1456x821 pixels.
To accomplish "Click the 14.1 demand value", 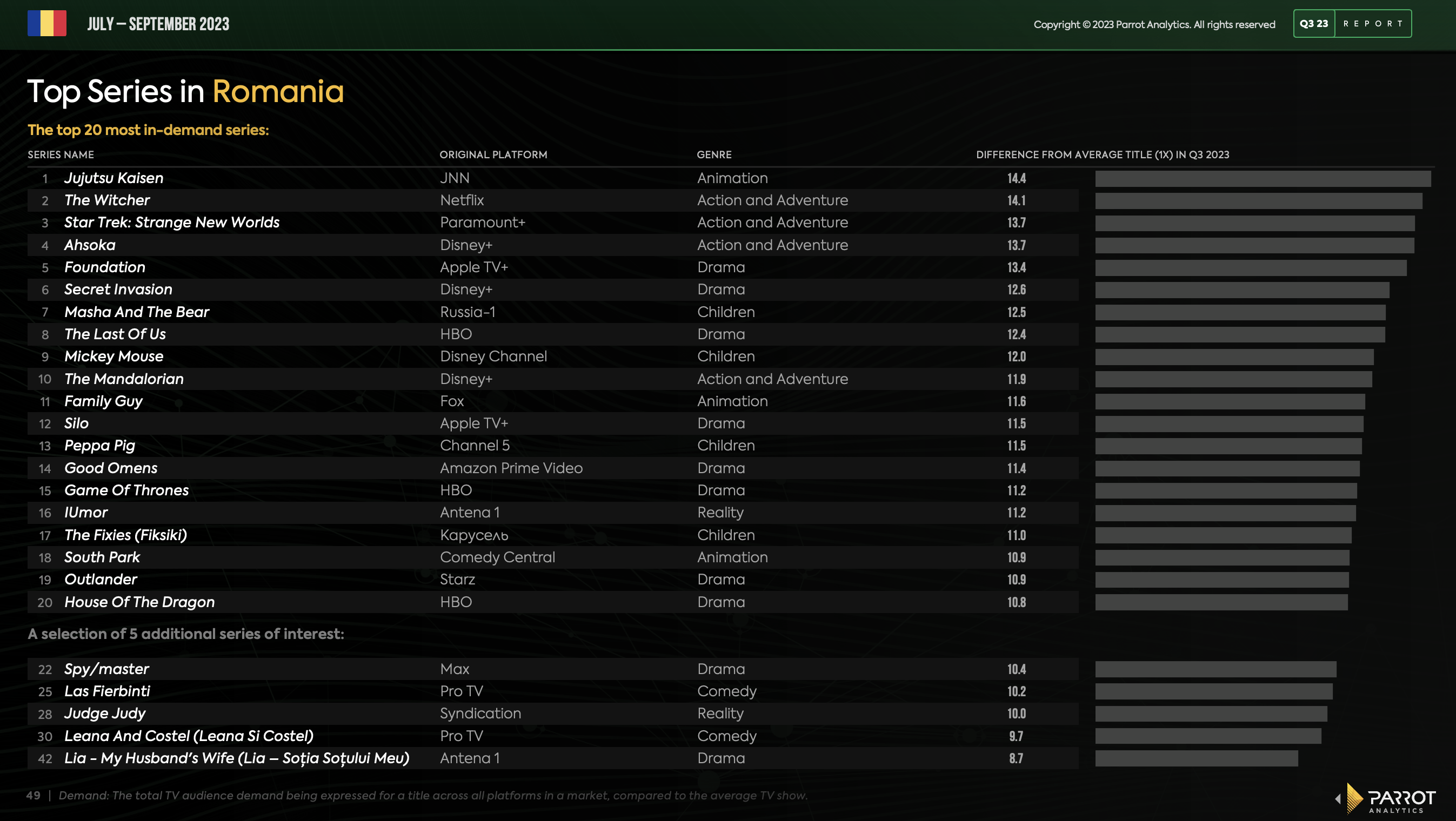I will point(1016,200).
